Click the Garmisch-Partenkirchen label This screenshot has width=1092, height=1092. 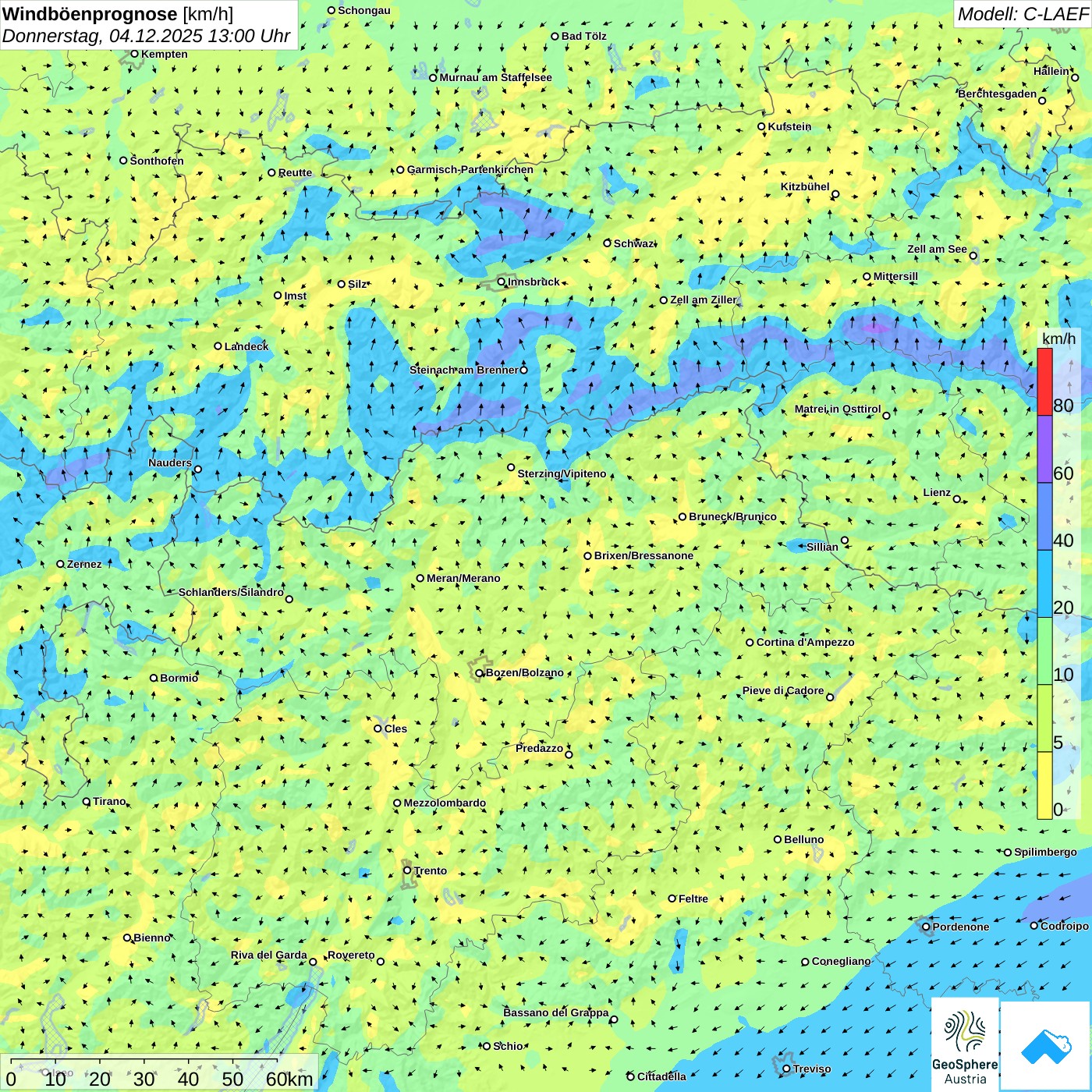[x=470, y=169]
